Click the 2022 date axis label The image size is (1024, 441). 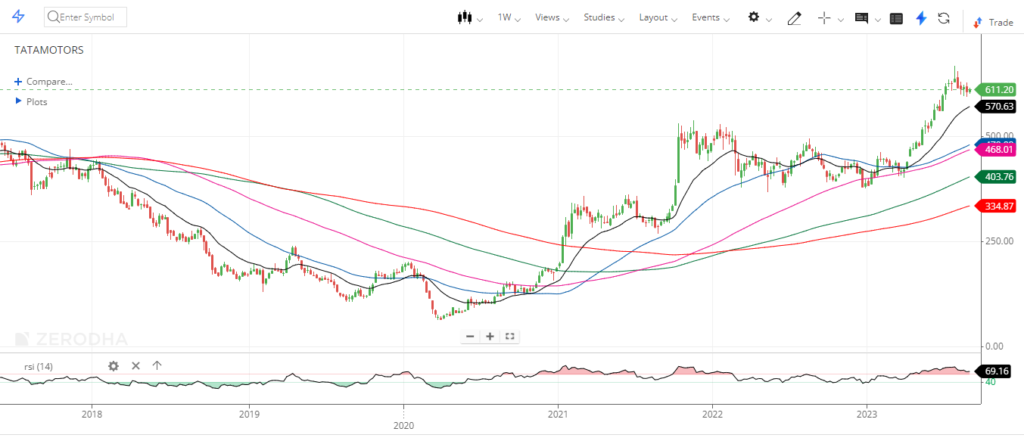712,414
